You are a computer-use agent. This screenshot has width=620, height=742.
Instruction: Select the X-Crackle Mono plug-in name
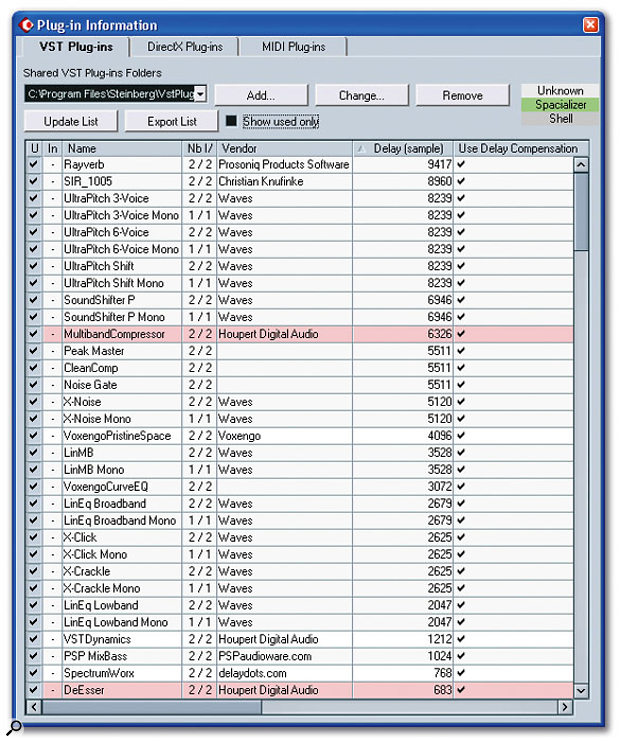pyautogui.click(x=102, y=588)
